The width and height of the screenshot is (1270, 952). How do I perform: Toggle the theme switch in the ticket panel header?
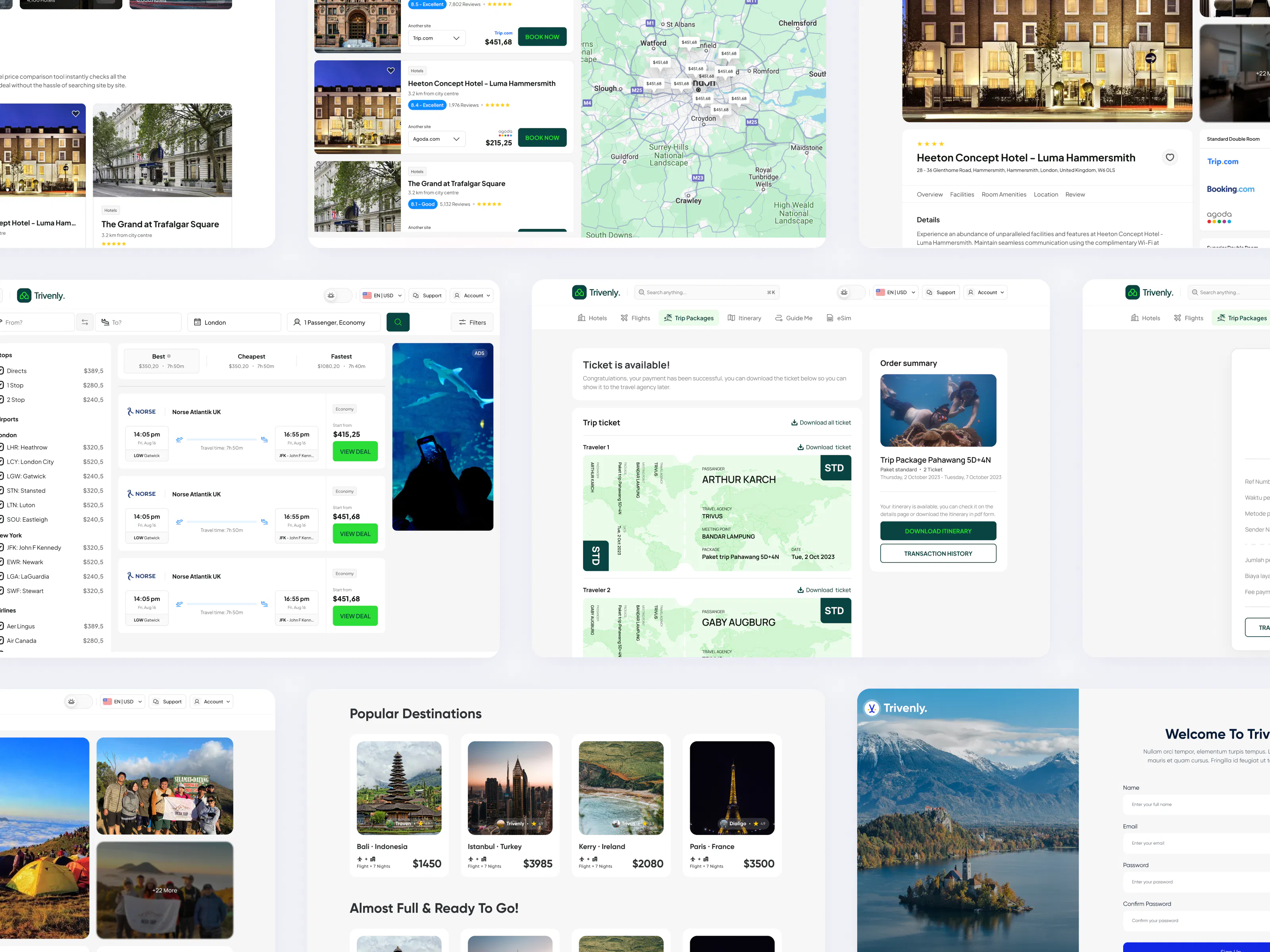click(851, 293)
